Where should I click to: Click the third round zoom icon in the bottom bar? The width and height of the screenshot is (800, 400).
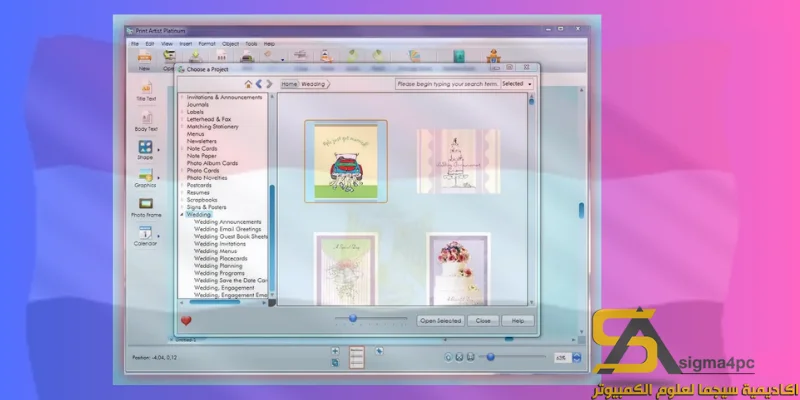pyautogui.click(x=470, y=357)
